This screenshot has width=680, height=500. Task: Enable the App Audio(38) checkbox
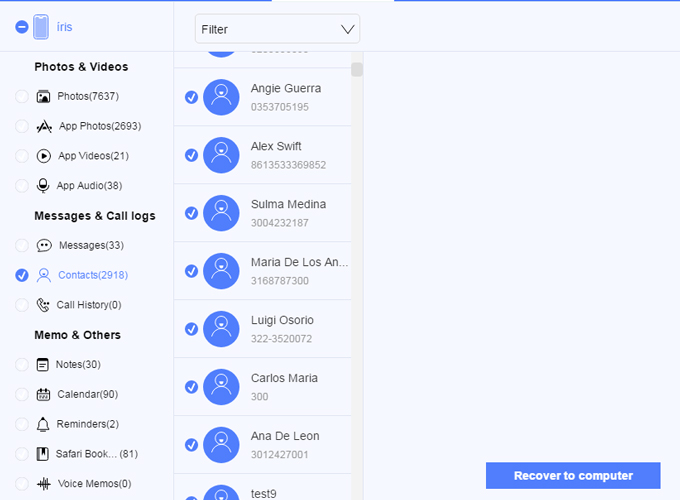click(22, 186)
